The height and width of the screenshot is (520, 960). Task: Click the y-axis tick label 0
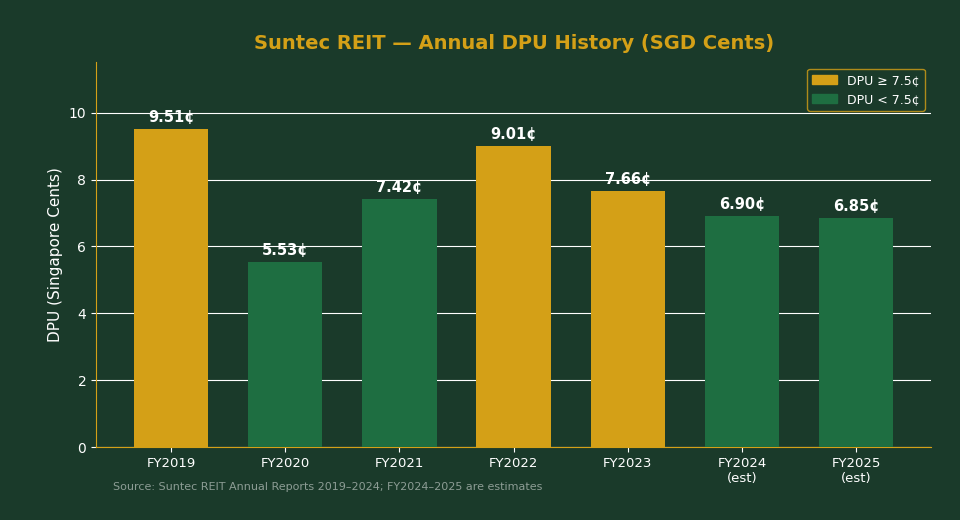point(82,448)
